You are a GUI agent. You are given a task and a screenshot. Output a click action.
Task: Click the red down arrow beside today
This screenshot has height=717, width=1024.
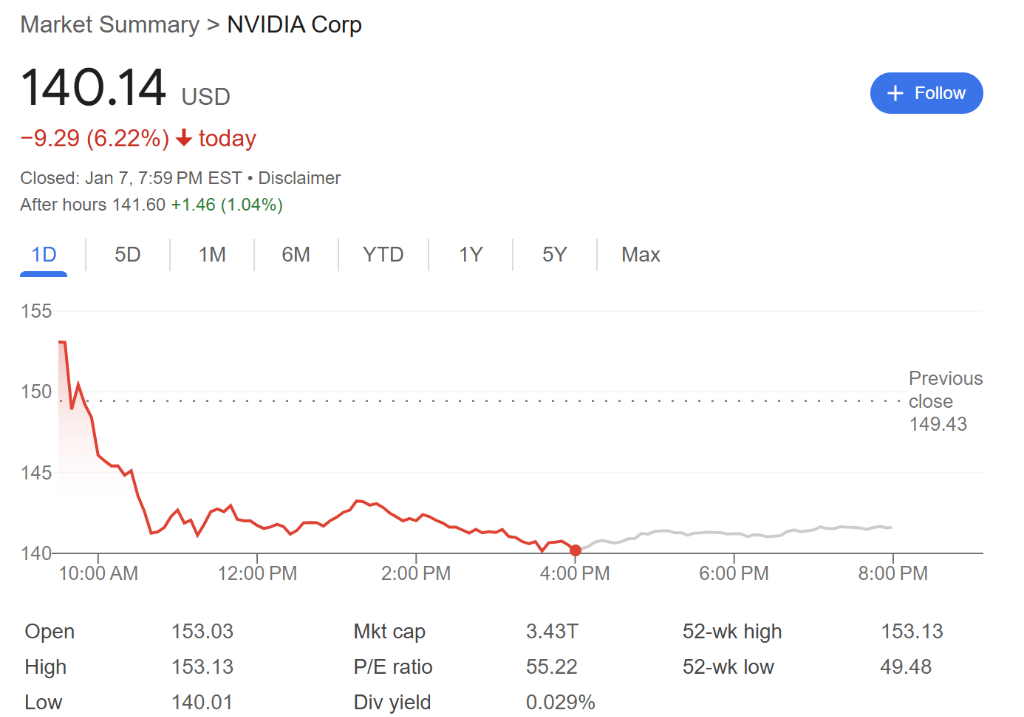pyautogui.click(x=184, y=138)
